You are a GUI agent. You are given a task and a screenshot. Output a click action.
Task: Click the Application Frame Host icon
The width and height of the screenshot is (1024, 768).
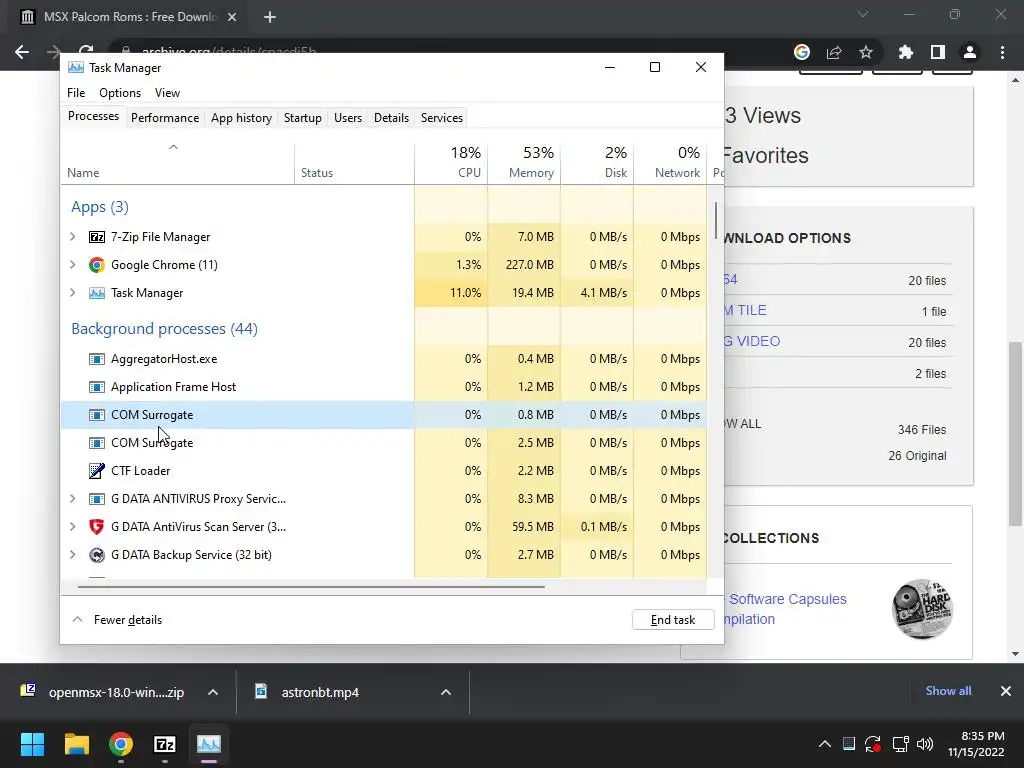pyautogui.click(x=97, y=387)
